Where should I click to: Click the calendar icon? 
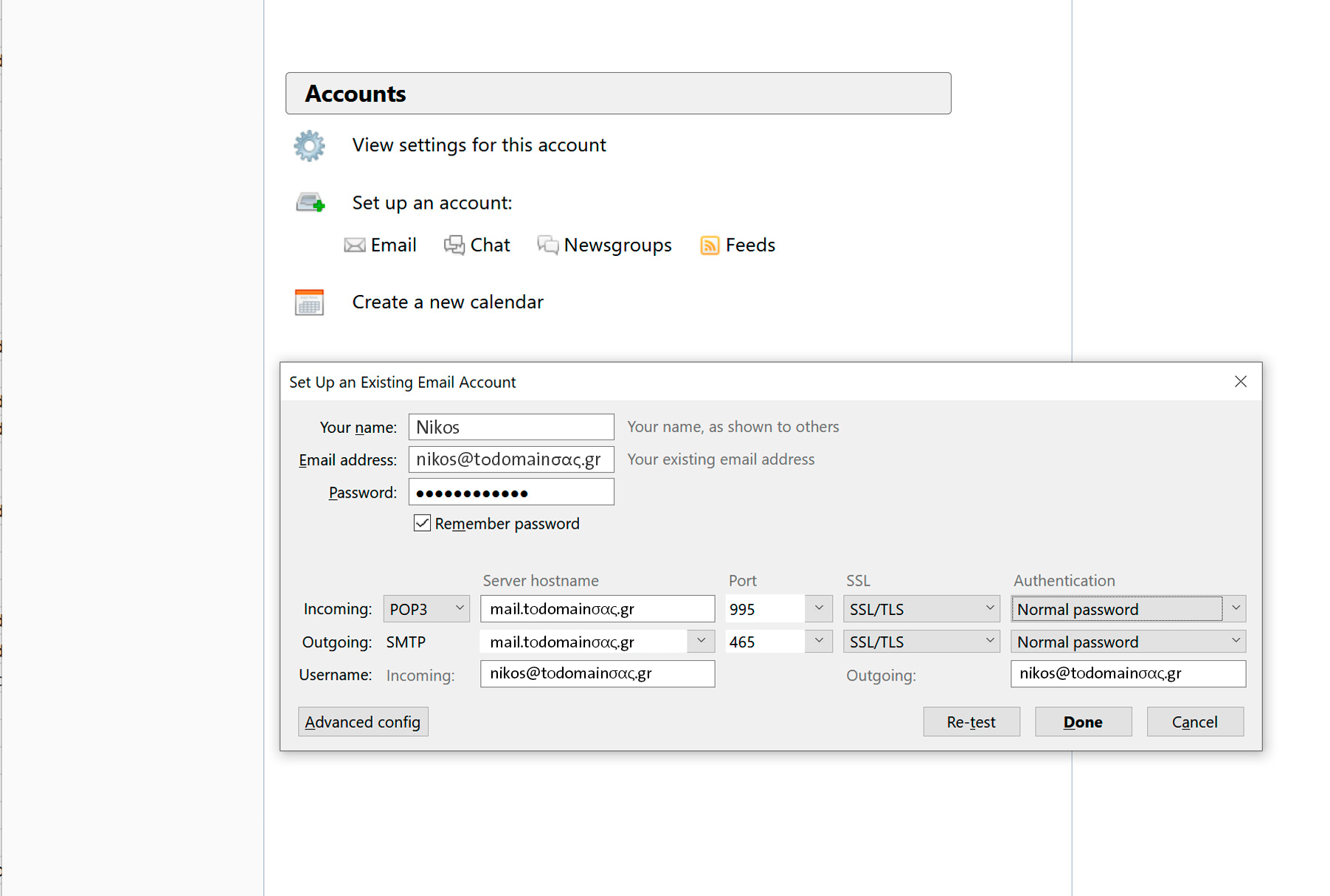coord(309,302)
